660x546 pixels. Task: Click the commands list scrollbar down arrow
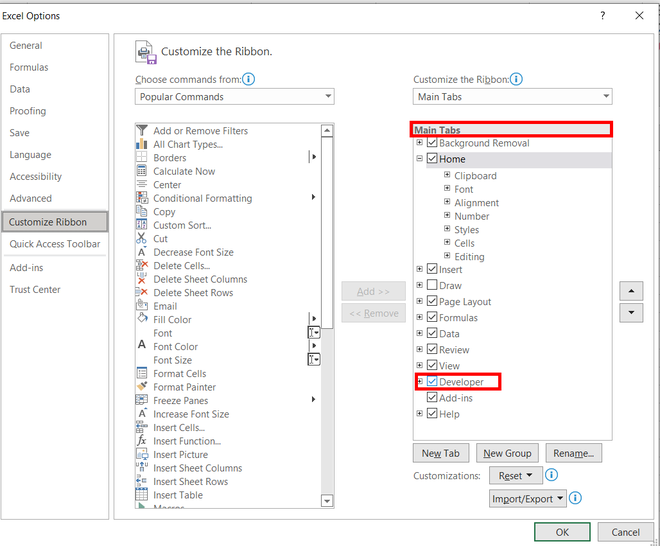[327, 501]
